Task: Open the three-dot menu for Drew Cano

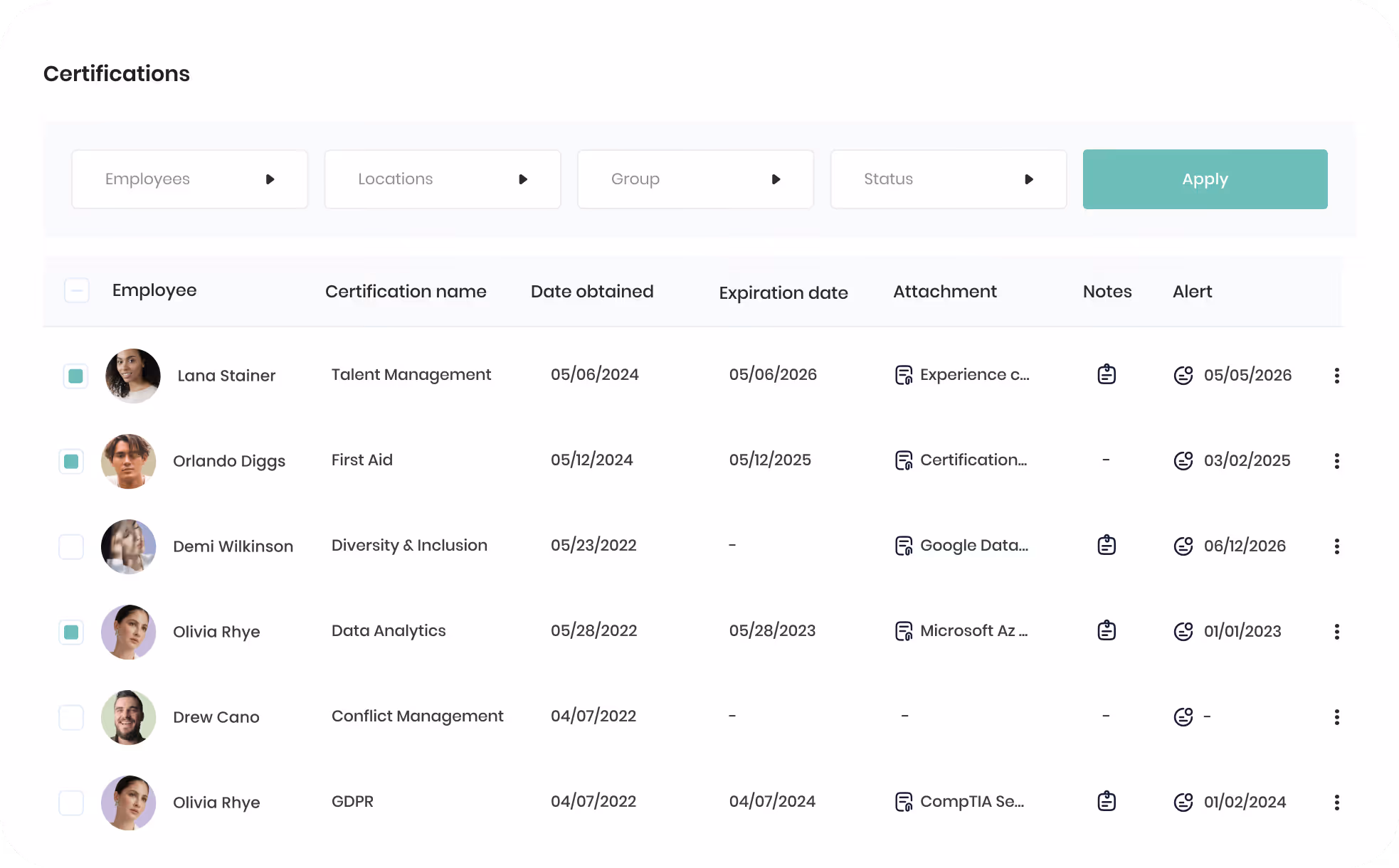Action: pyautogui.click(x=1337, y=717)
